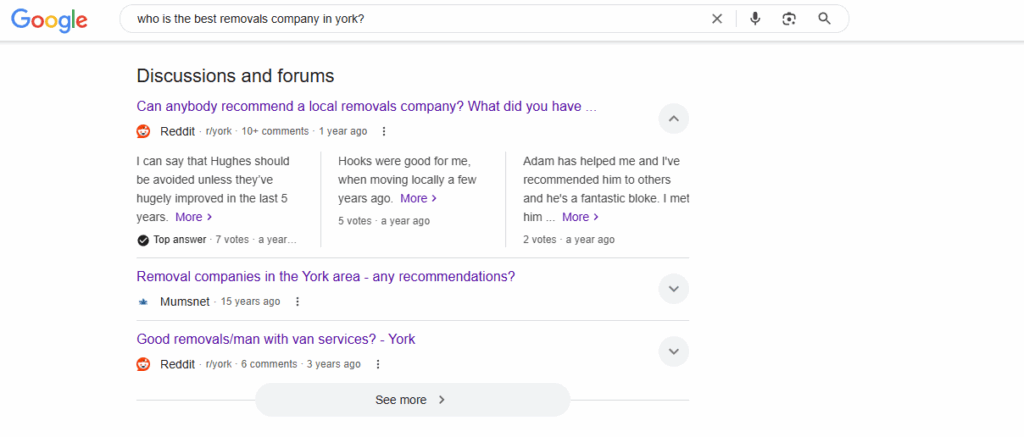Expand the Mumsnet removal companies discussion
The height and width of the screenshot is (437, 1024).
[673, 289]
